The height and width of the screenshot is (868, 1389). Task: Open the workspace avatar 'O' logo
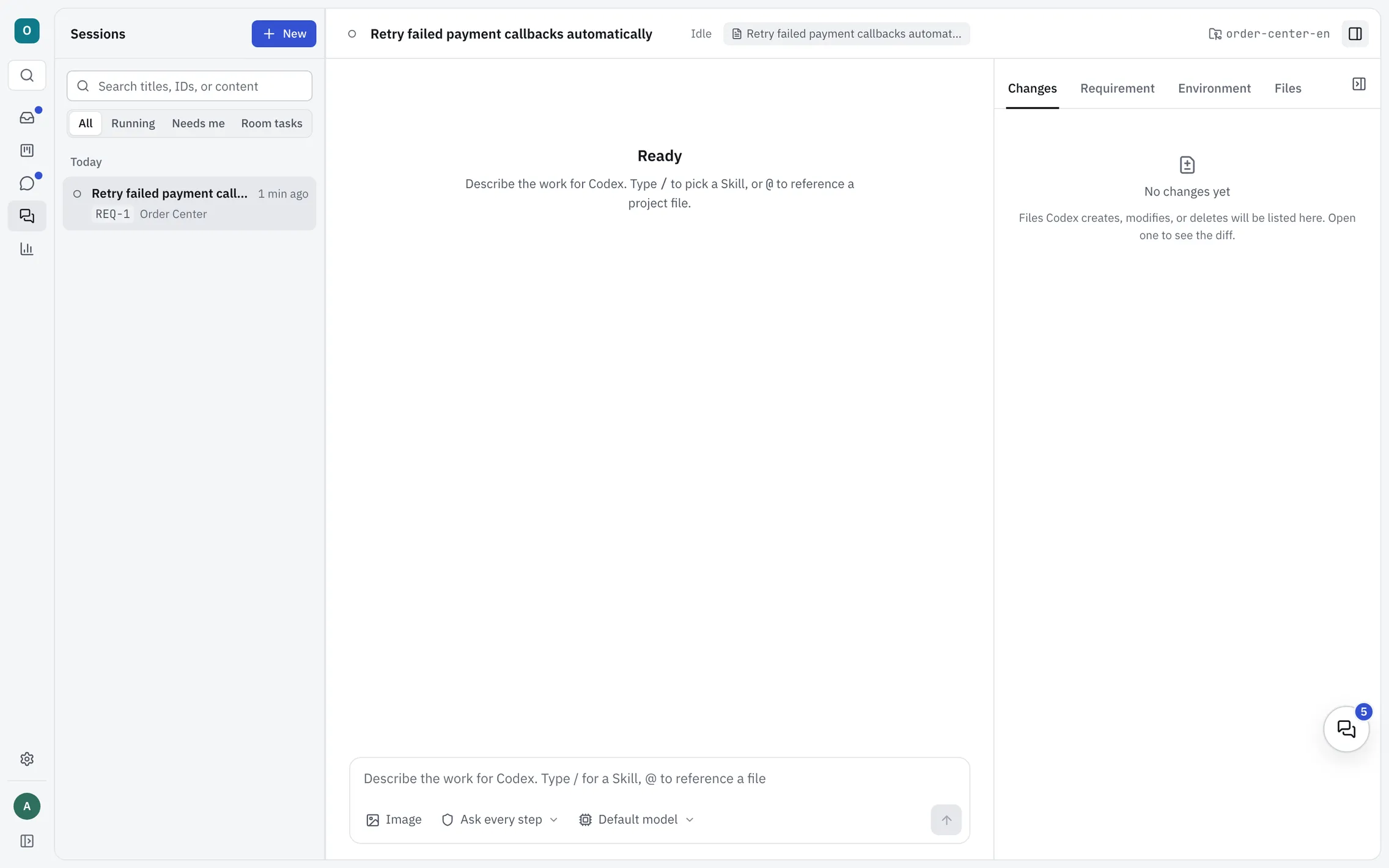click(x=27, y=31)
